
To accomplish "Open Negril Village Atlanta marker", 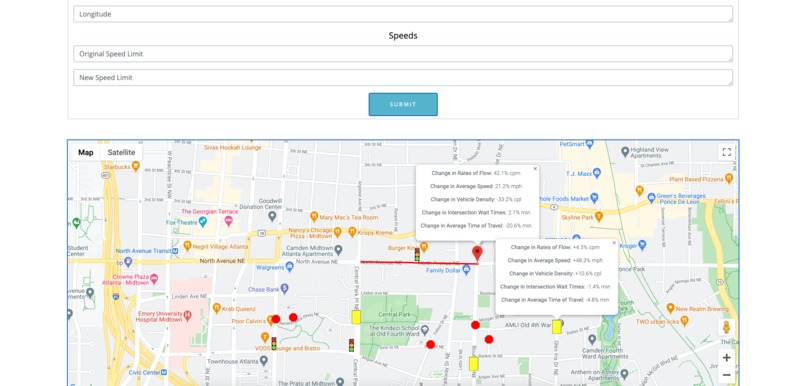I will tap(188, 246).
